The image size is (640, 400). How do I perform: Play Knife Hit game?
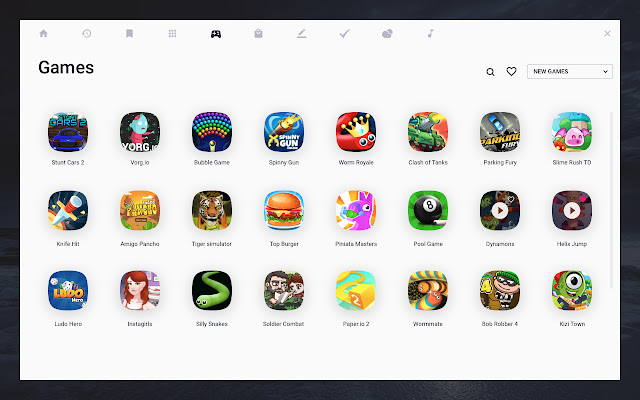click(68, 211)
